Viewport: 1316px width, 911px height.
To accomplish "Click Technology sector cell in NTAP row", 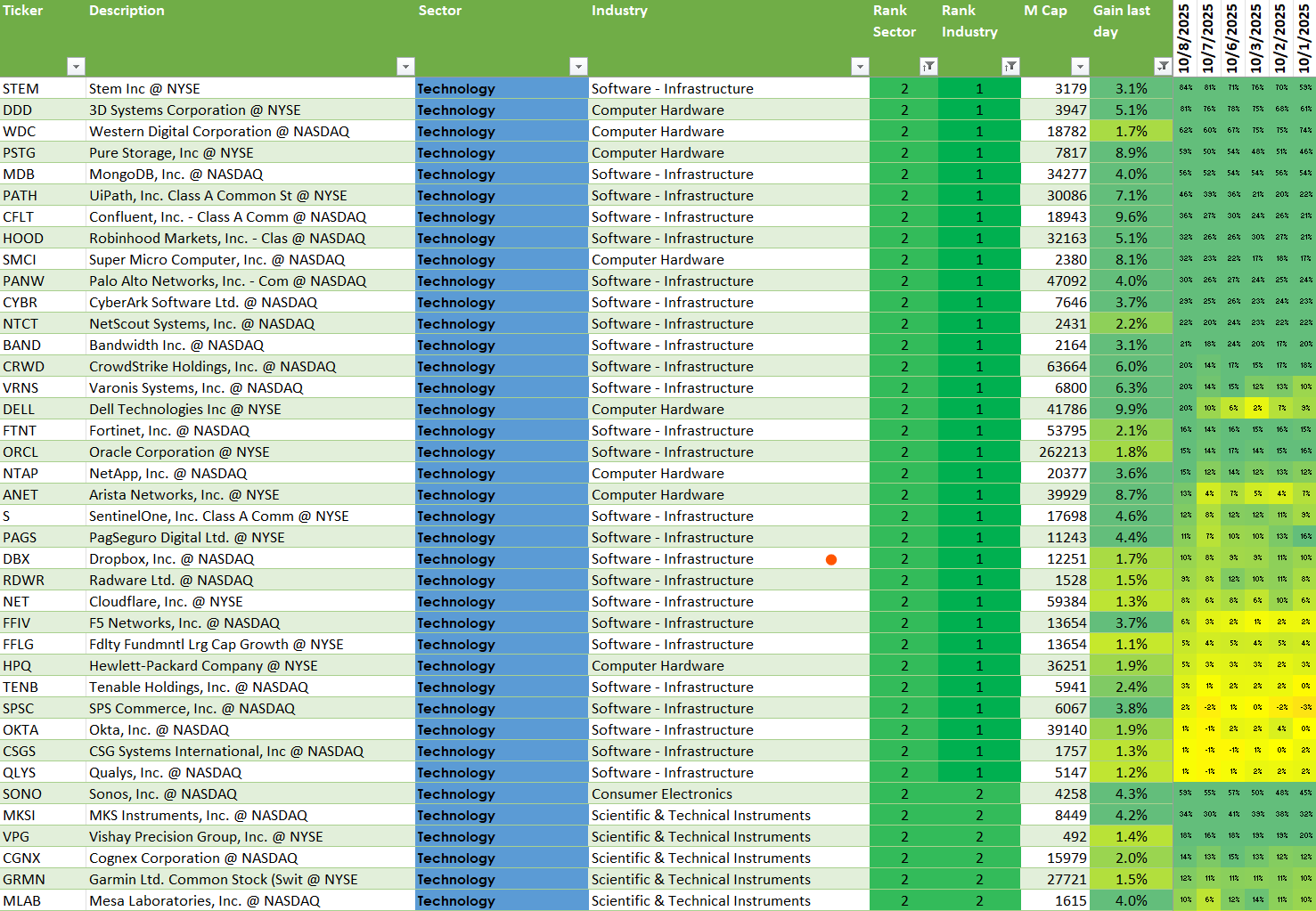I will pos(502,473).
